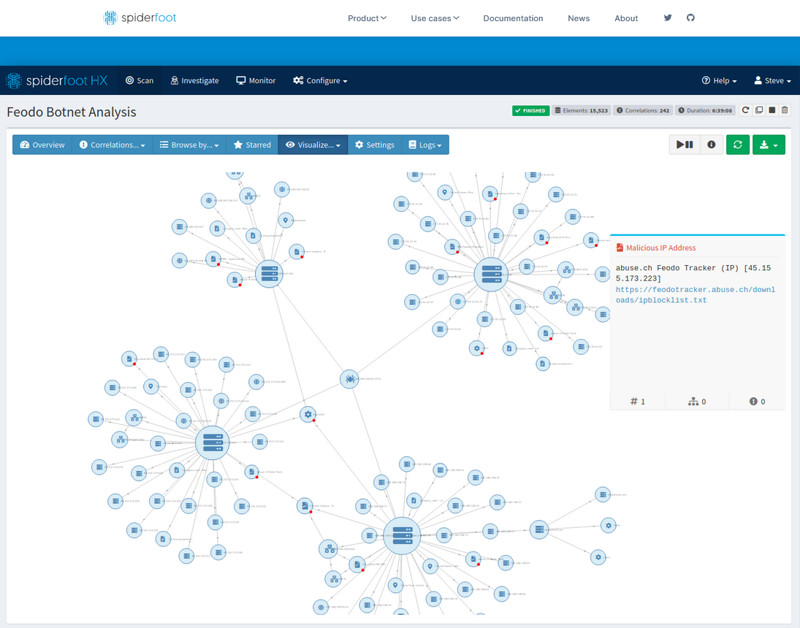Image resolution: width=800 pixels, height=628 pixels.
Task: Go to the Scan section
Action: tap(139, 81)
